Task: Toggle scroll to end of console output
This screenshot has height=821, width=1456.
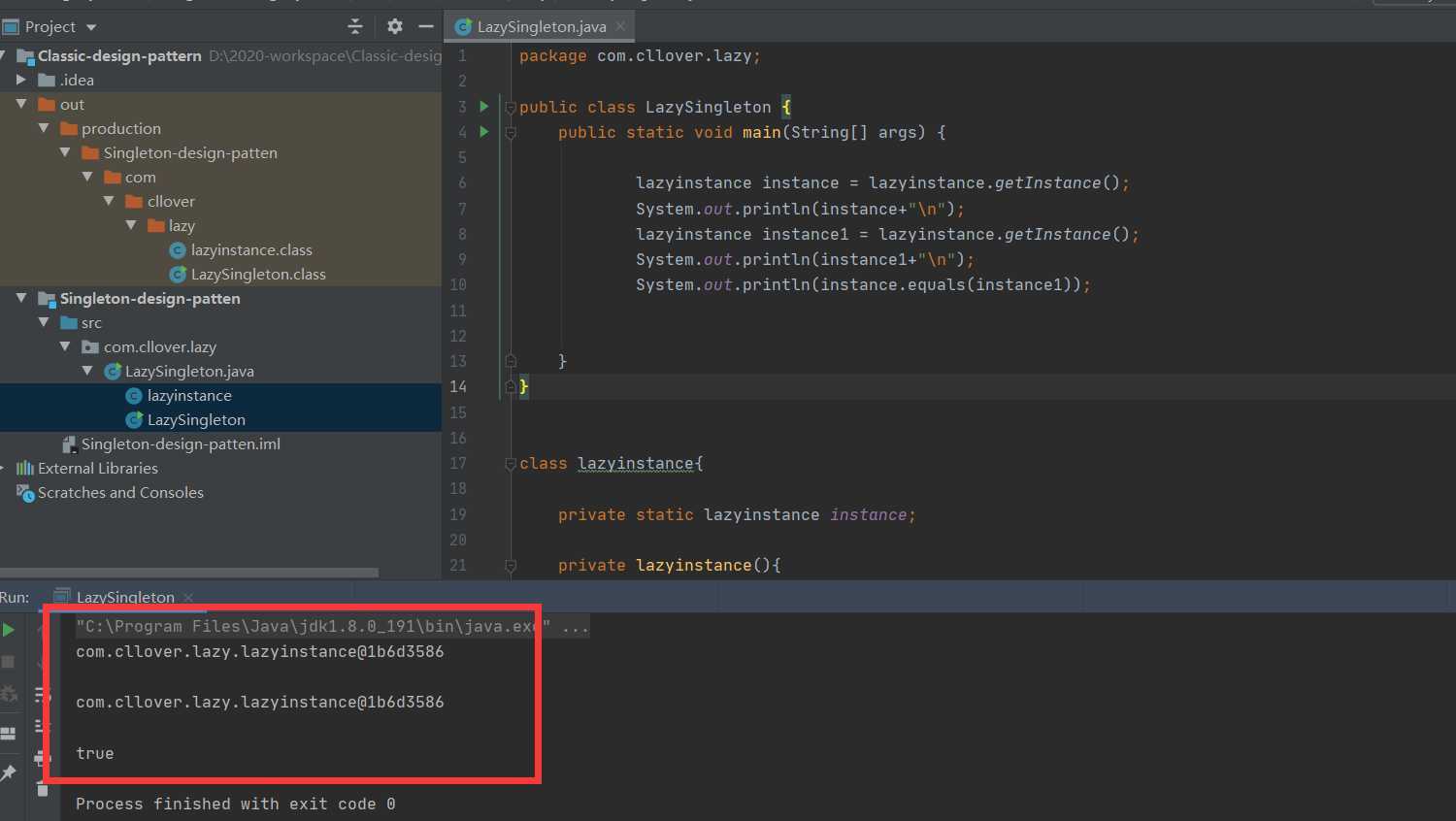Action: pos(42,726)
